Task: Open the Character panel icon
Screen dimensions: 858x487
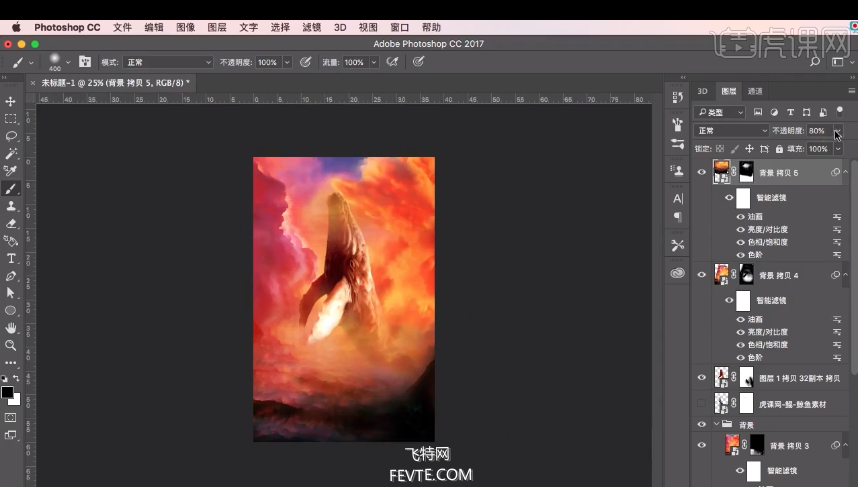Action: pos(677,199)
